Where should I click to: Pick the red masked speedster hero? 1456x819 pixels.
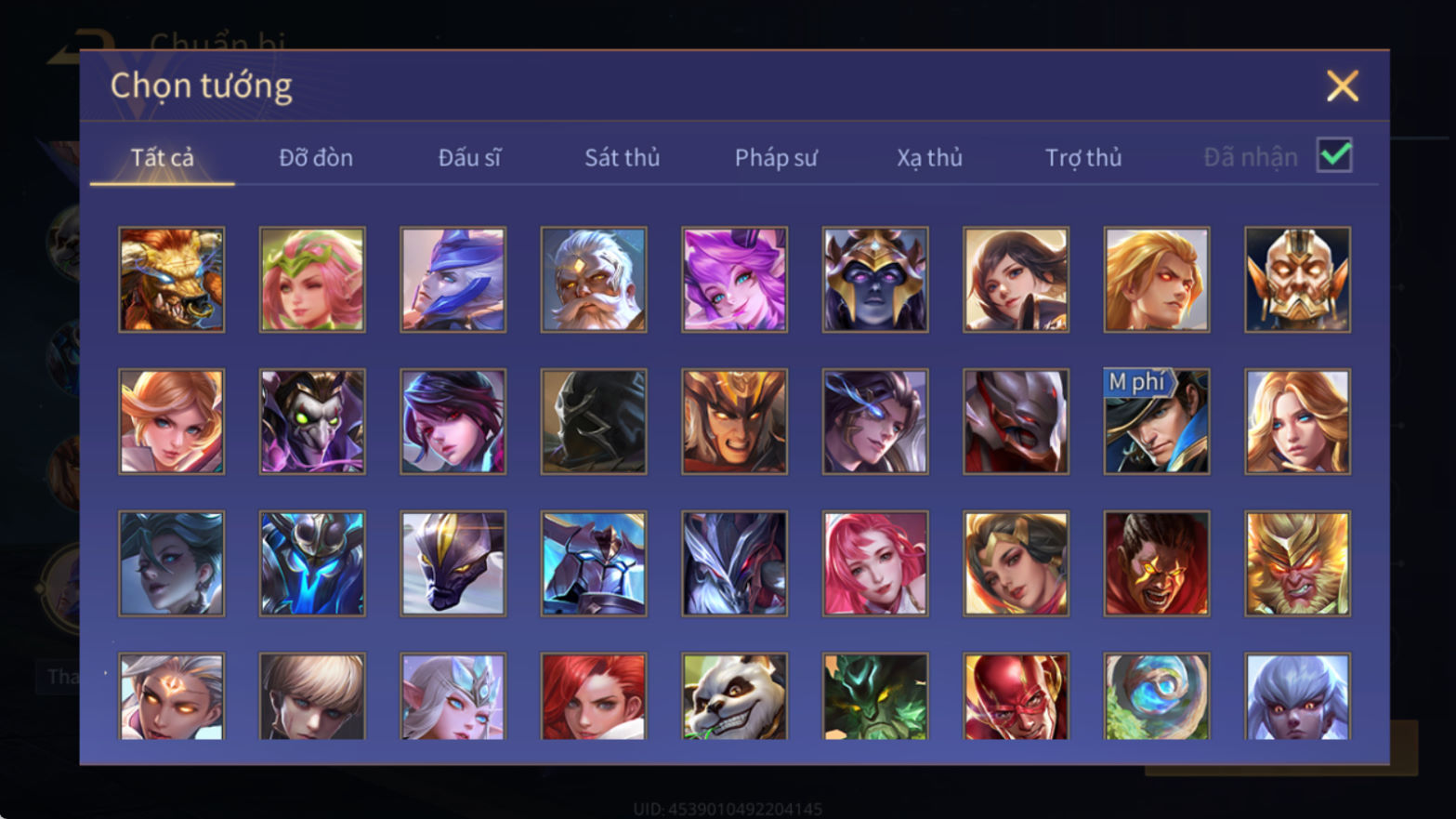[1016, 696]
